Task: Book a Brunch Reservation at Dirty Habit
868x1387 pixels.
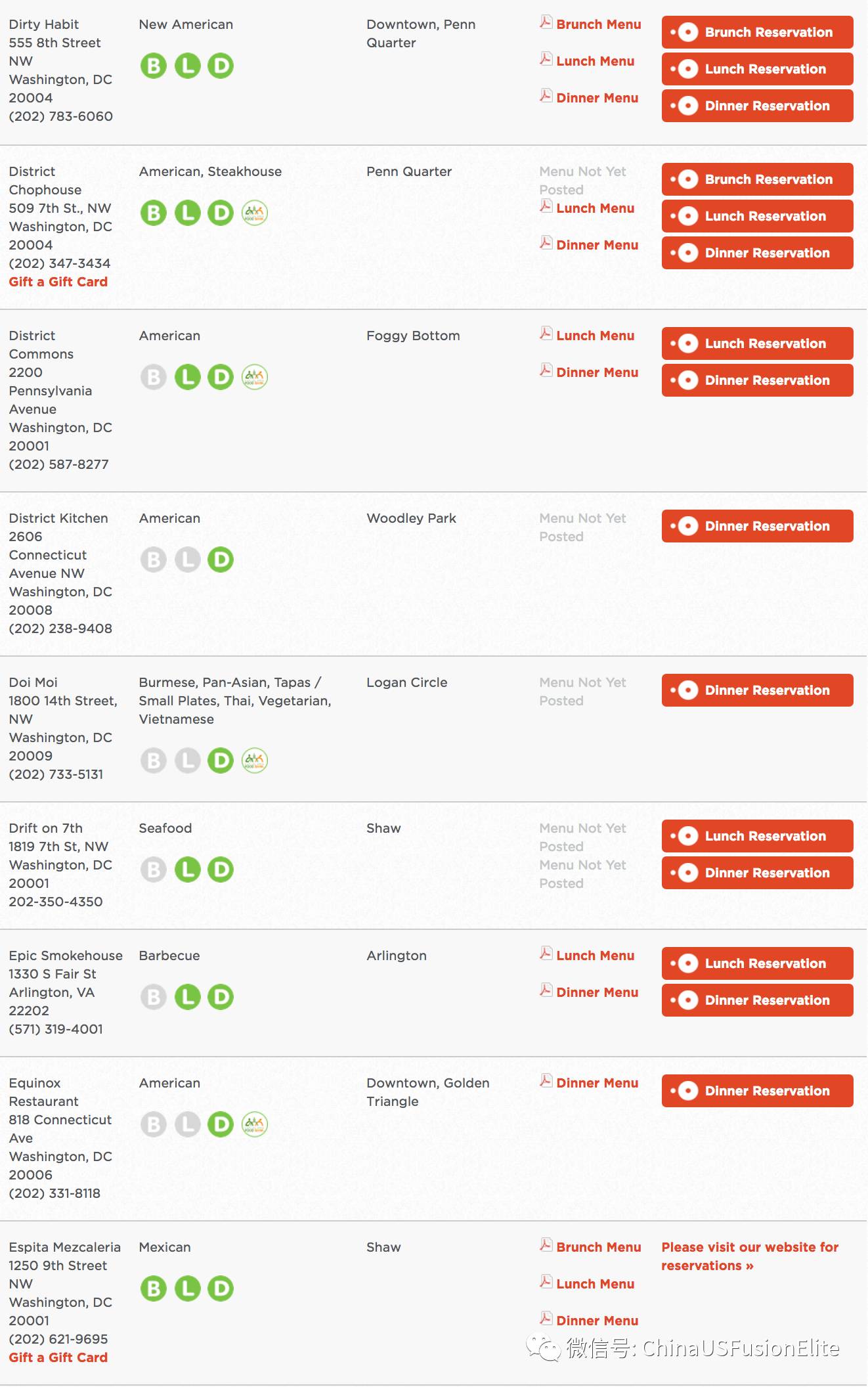Action: pyautogui.click(x=758, y=32)
